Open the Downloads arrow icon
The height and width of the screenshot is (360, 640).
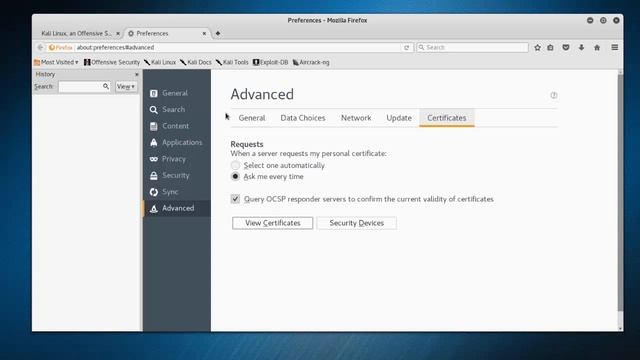(581, 48)
